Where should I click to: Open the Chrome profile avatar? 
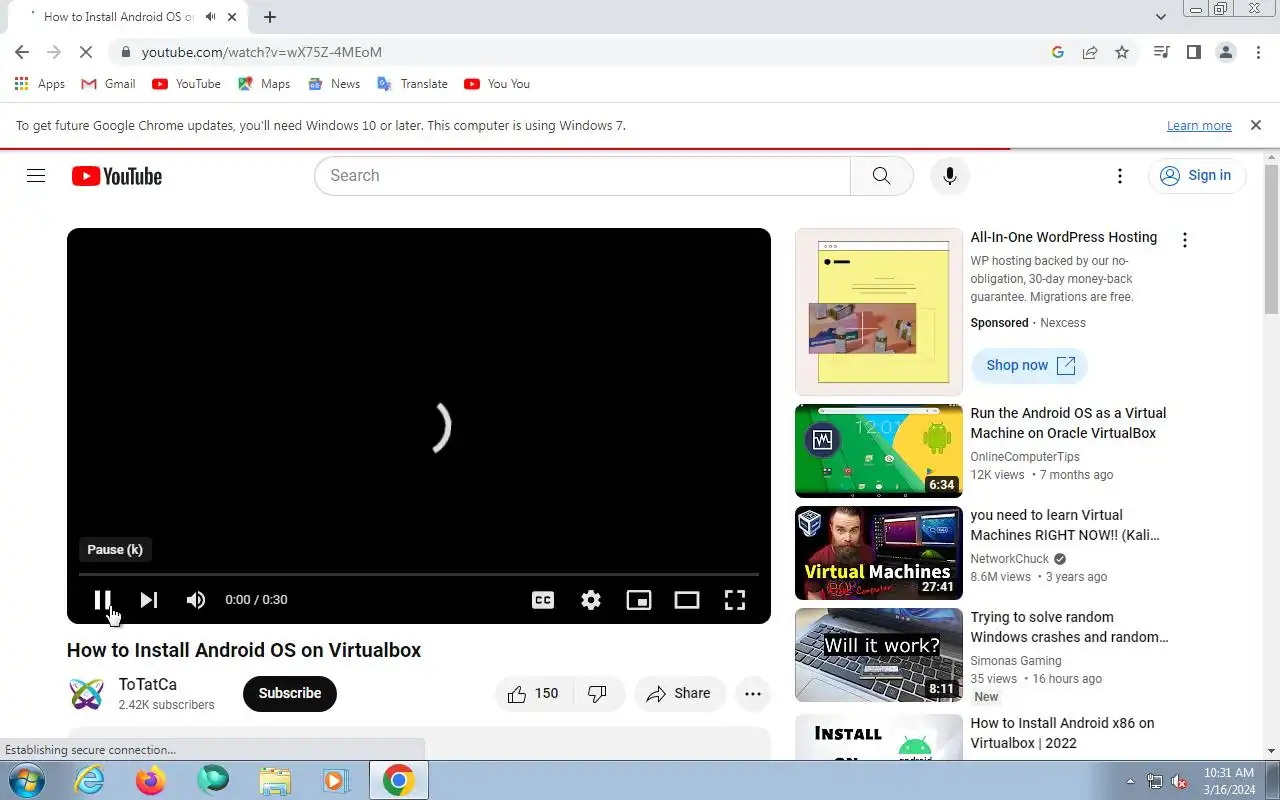pos(1226,52)
